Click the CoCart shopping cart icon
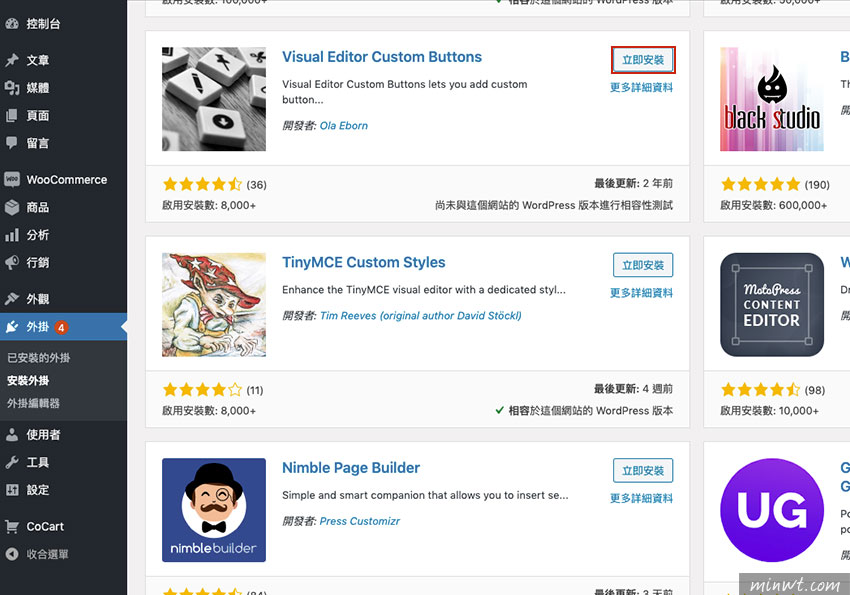The image size is (850, 595). tap(12, 526)
